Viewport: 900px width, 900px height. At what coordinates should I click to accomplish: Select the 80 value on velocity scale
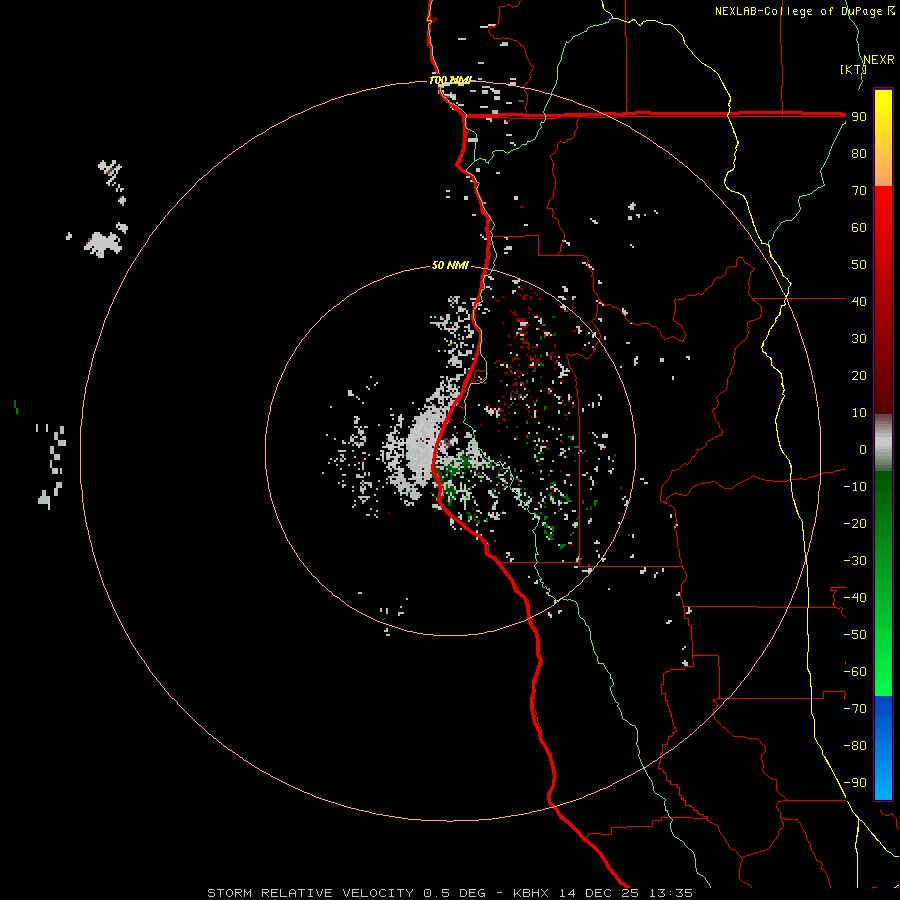(859, 154)
